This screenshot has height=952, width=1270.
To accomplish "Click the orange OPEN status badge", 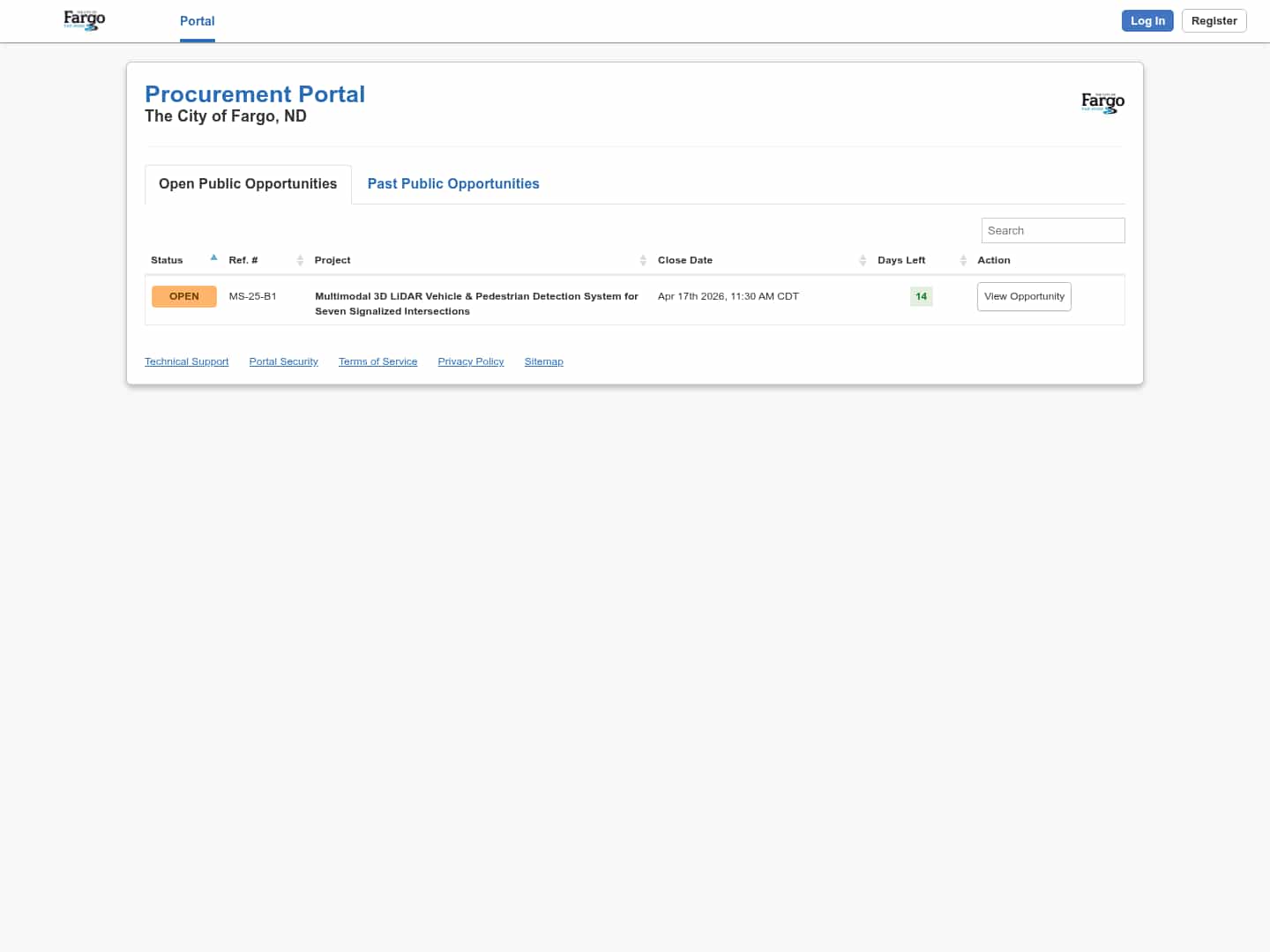I will 184,296.
